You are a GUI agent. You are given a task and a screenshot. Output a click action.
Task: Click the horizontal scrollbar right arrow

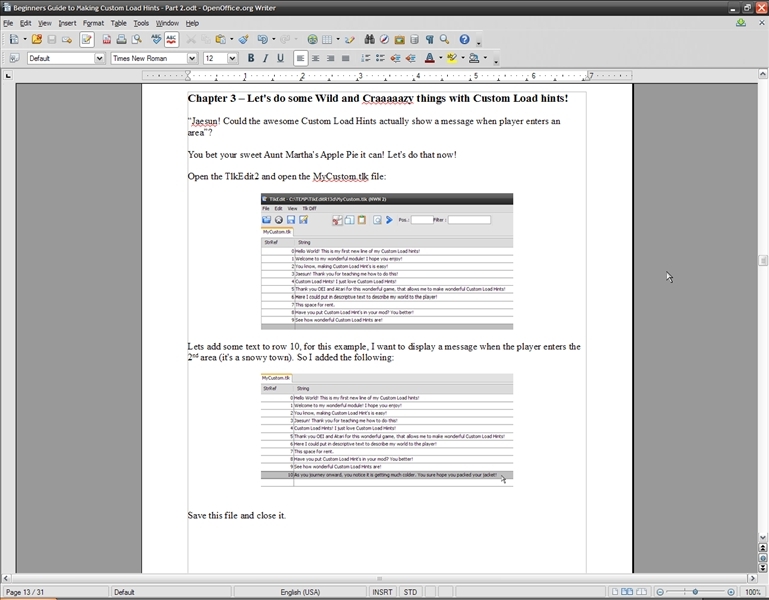[753, 578]
